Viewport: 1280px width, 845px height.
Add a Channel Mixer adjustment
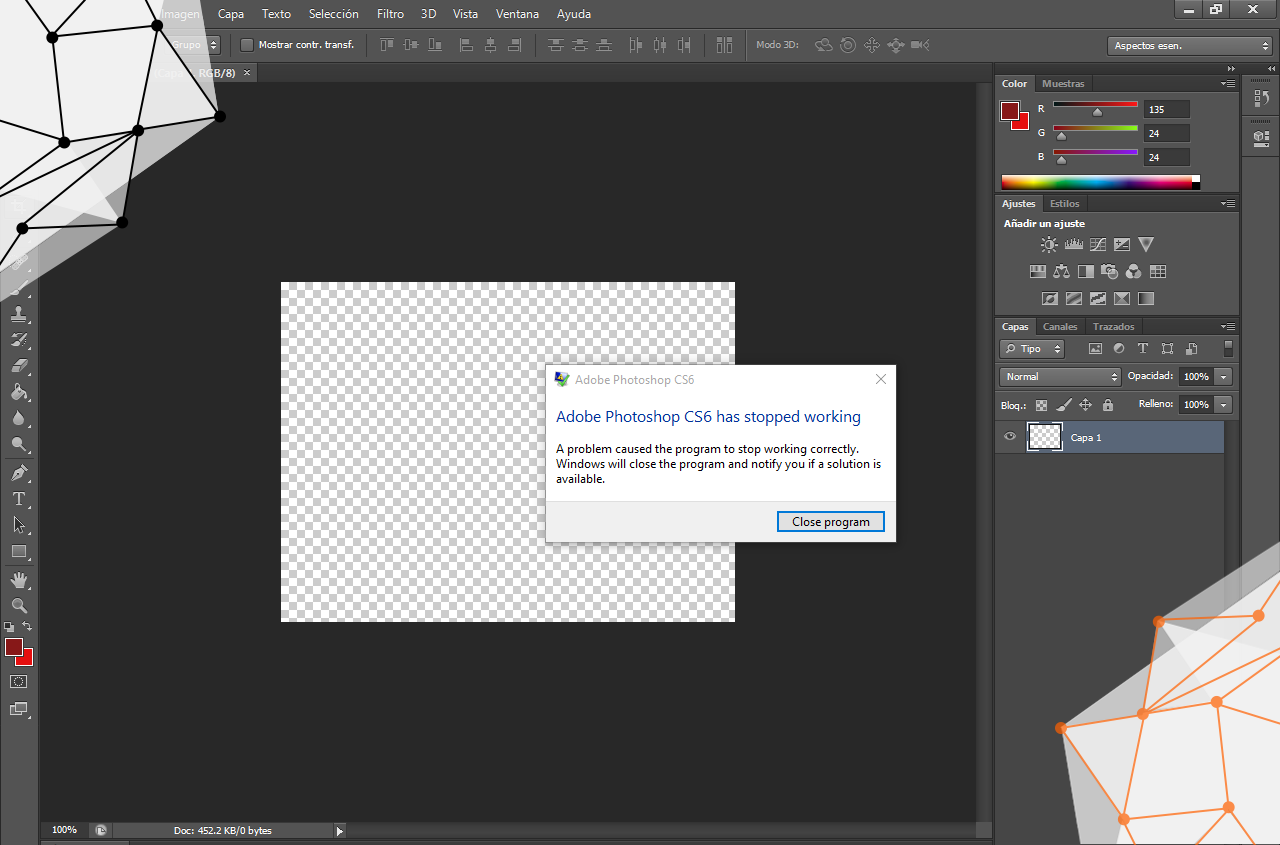point(1134,271)
